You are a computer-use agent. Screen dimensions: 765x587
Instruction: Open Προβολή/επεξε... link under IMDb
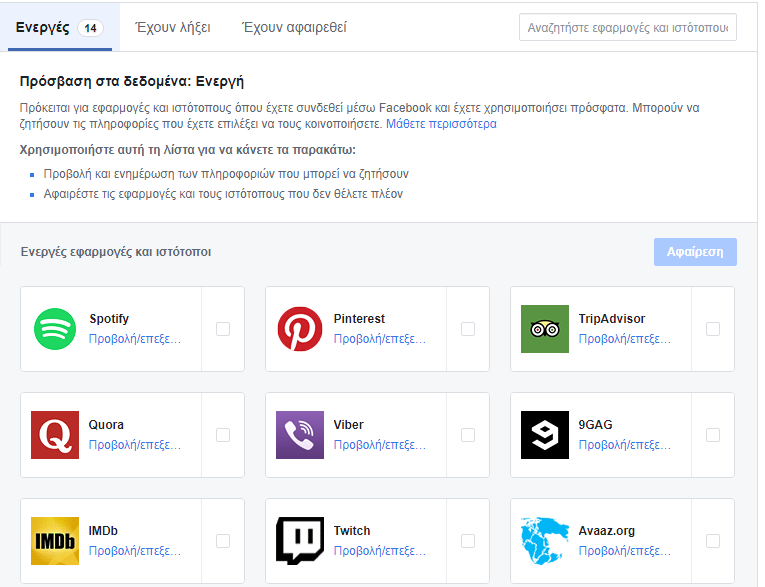[135, 550]
